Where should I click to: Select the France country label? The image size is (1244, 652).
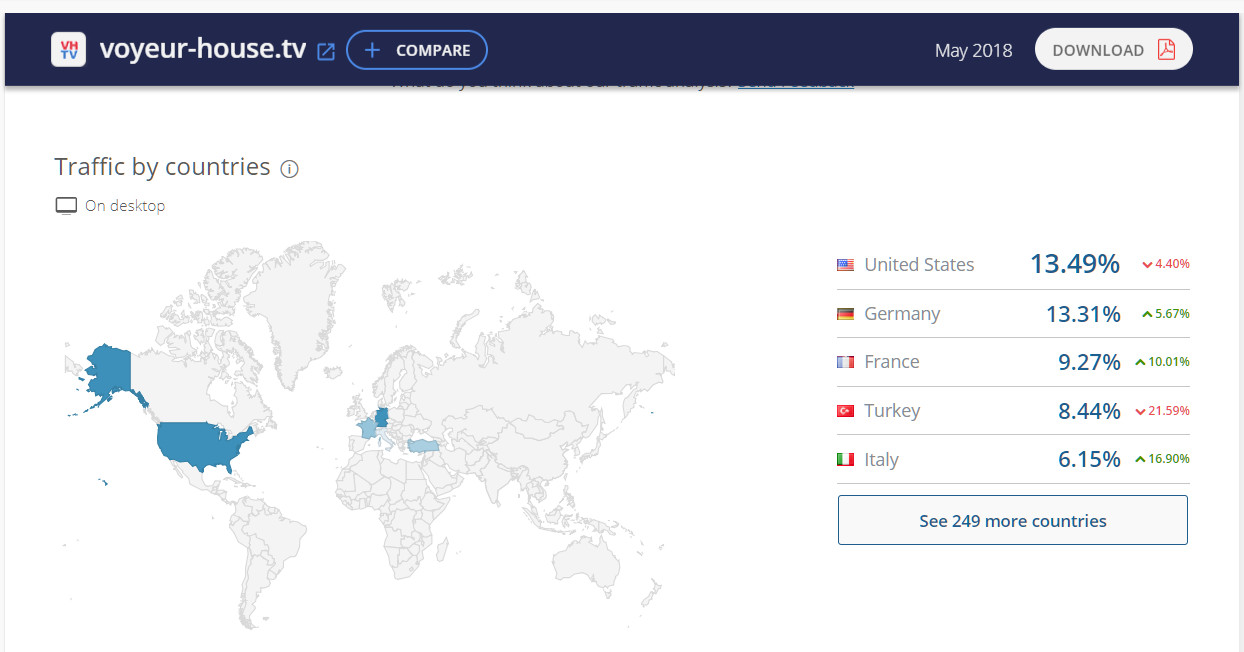pyautogui.click(x=892, y=362)
